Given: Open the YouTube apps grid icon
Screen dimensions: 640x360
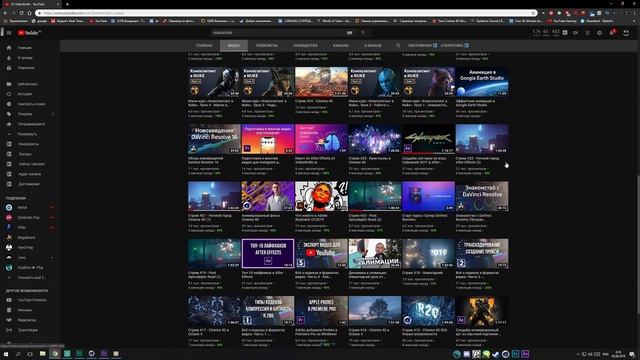Looking at the screenshot, I should pos(587,33).
